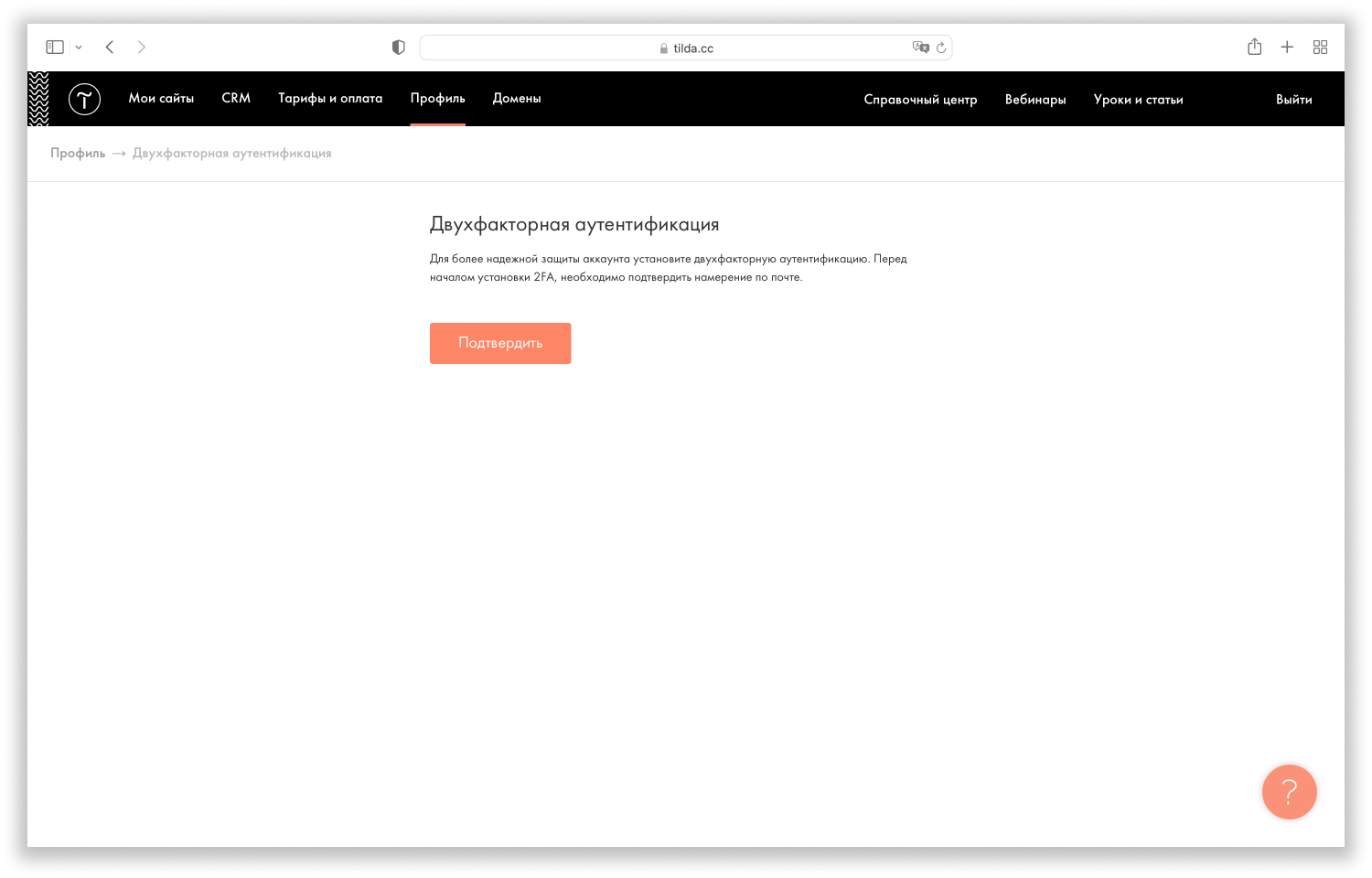This screenshot has width=1372, height=878.
Task: Click the browser forward arrow
Action: click(x=141, y=47)
